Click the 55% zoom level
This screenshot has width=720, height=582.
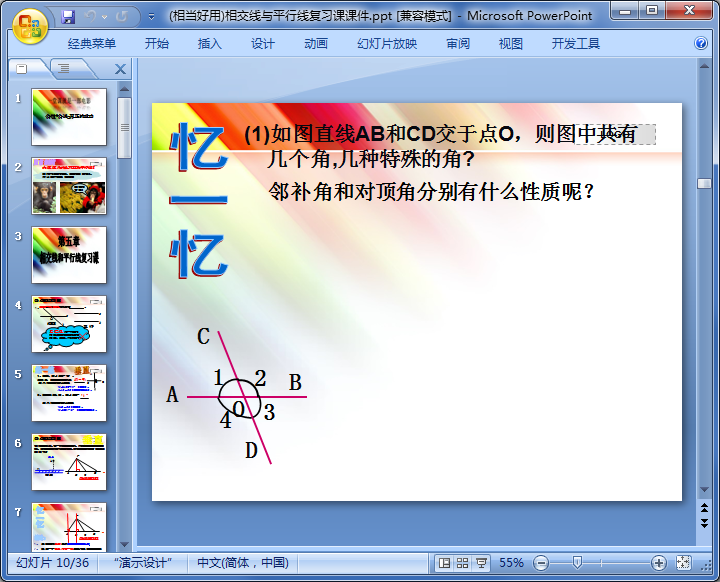(511, 563)
